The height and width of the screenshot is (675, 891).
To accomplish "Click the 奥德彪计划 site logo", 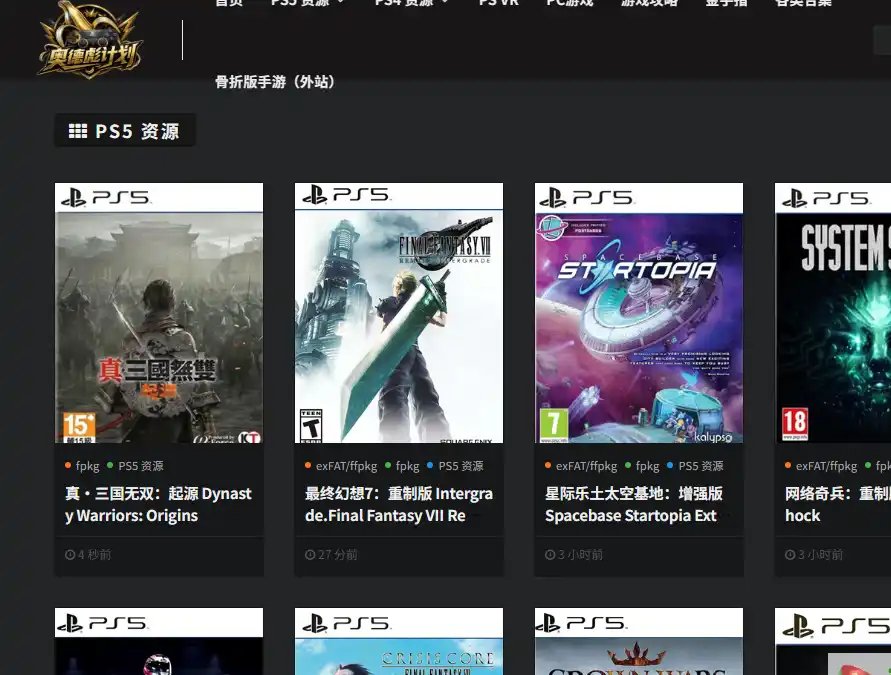I will (89, 40).
